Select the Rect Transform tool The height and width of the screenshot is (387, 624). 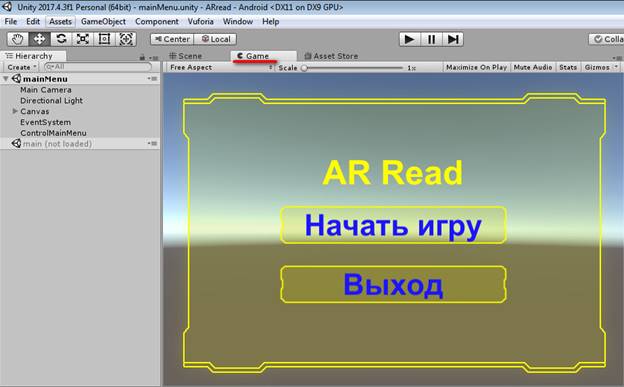pos(104,39)
